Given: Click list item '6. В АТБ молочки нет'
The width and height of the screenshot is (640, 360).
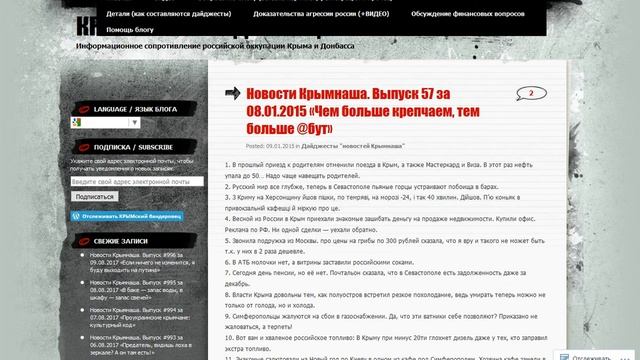Looking at the screenshot, I should click(x=319, y=262).
